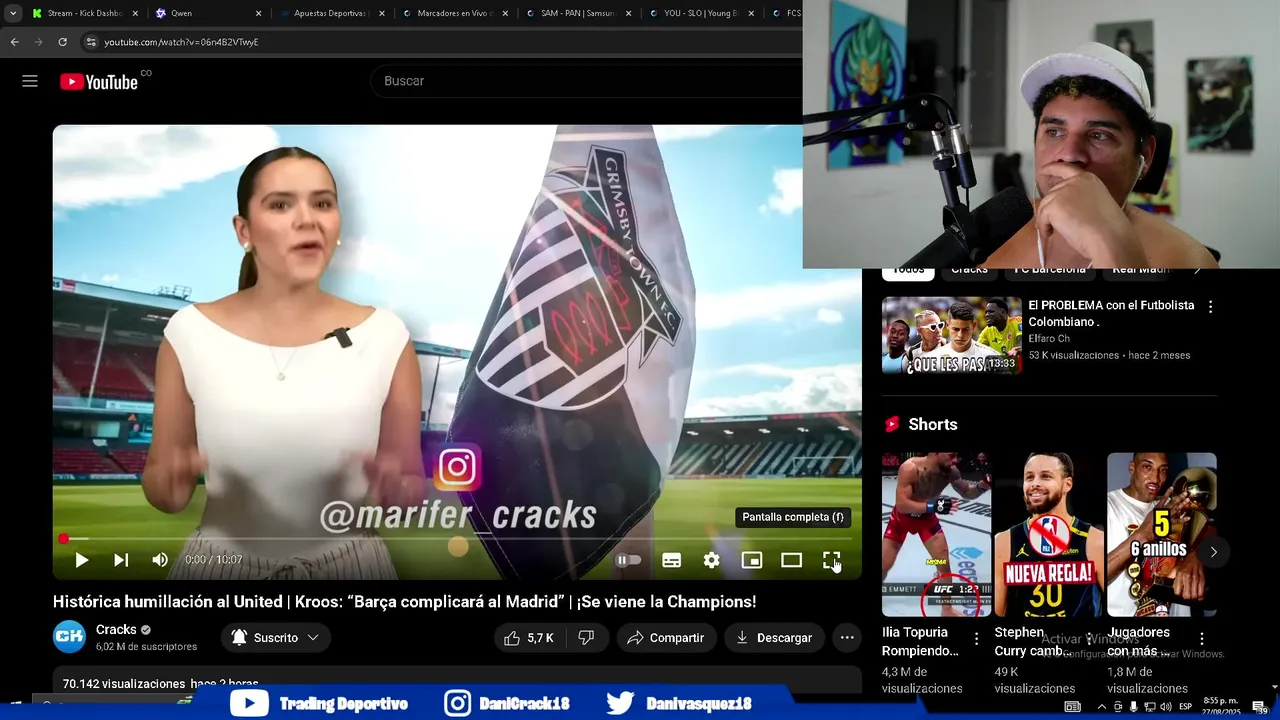Show hidden tray icons chevron
This screenshot has height=720, width=1280.
pyautogui.click(x=1101, y=707)
